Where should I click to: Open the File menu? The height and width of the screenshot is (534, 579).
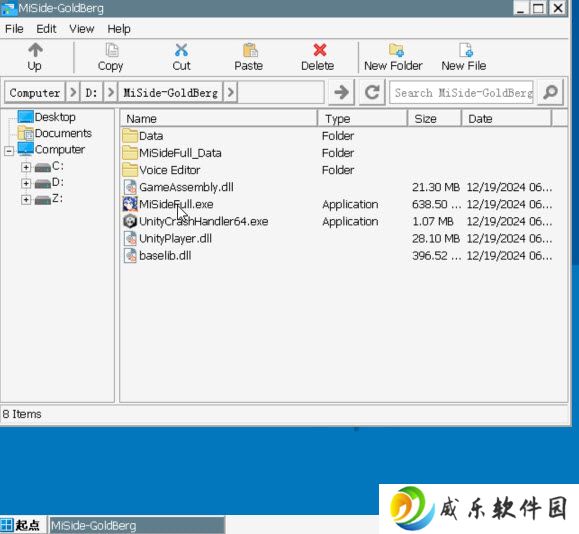(14, 29)
